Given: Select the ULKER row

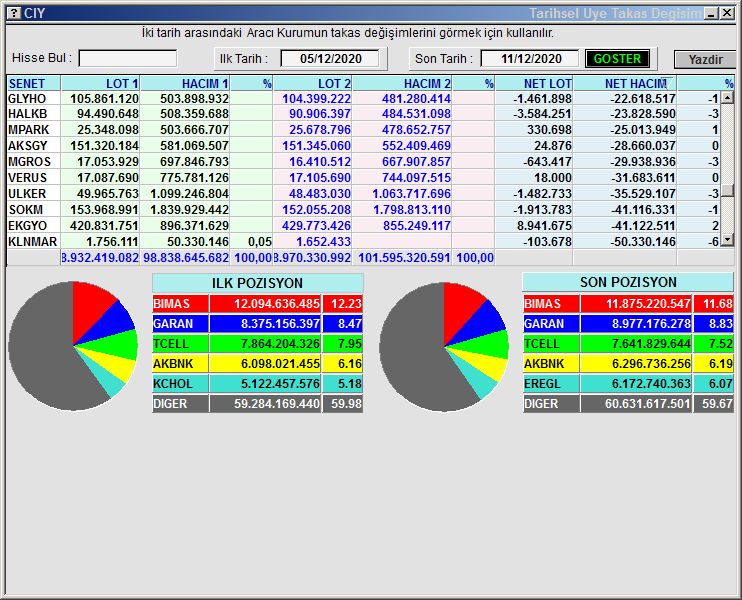Looking at the screenshot, I should 363,194.
